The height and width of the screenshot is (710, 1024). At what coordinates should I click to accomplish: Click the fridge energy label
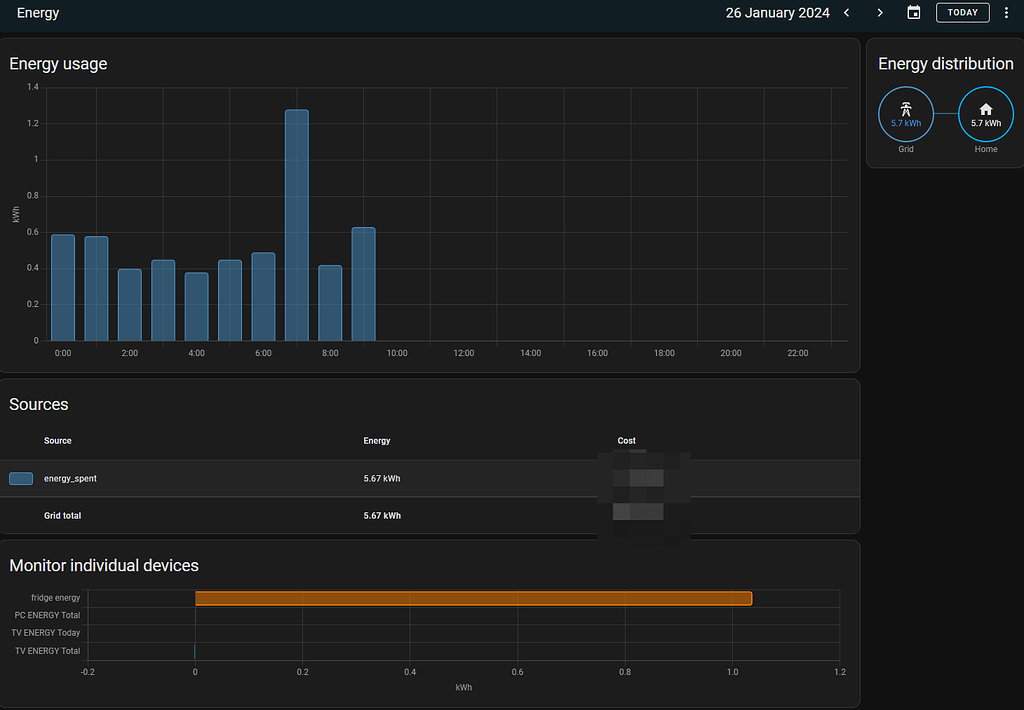[x=56, y=598]
